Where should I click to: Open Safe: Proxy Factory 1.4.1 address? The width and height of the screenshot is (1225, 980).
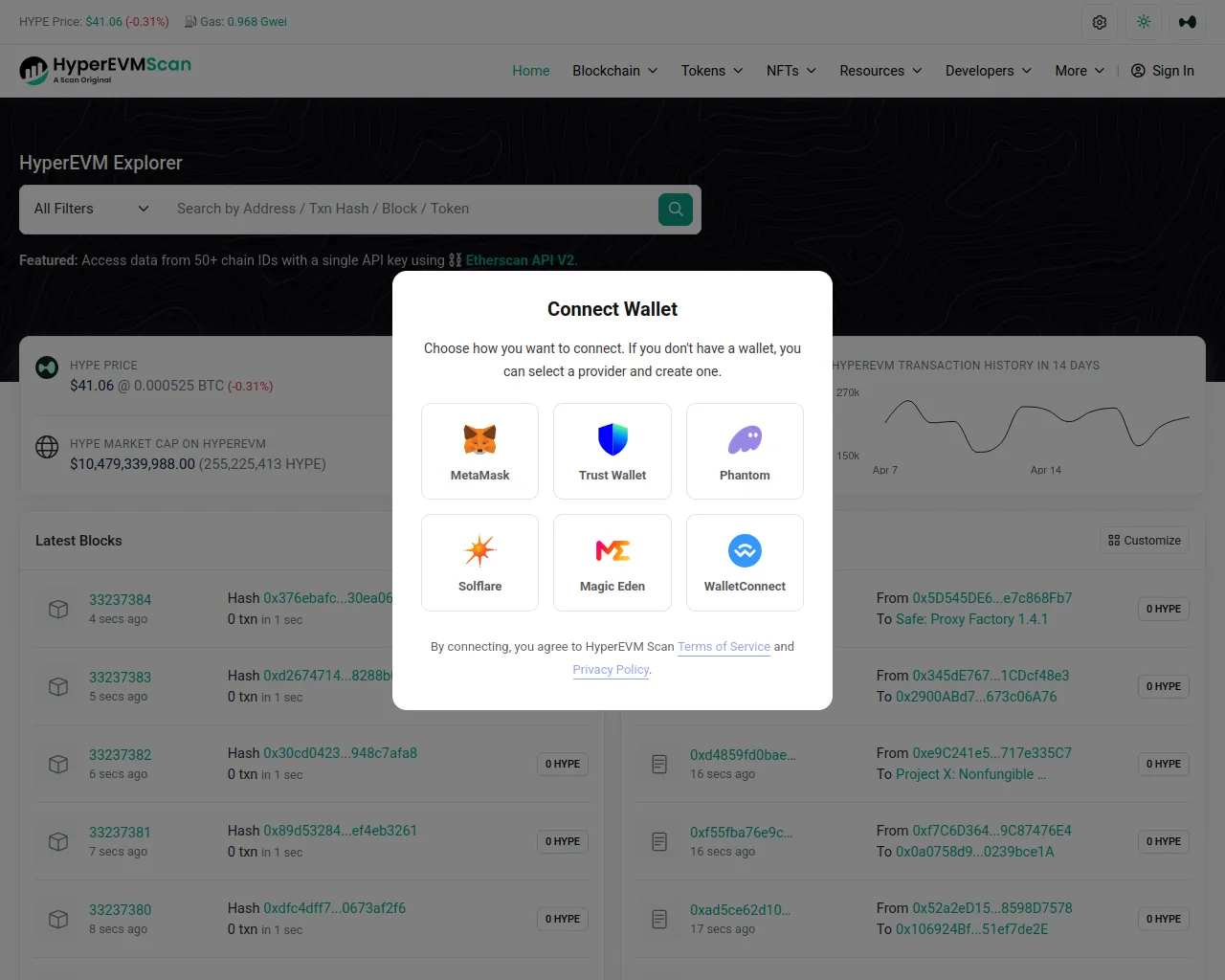click(971, 619)
